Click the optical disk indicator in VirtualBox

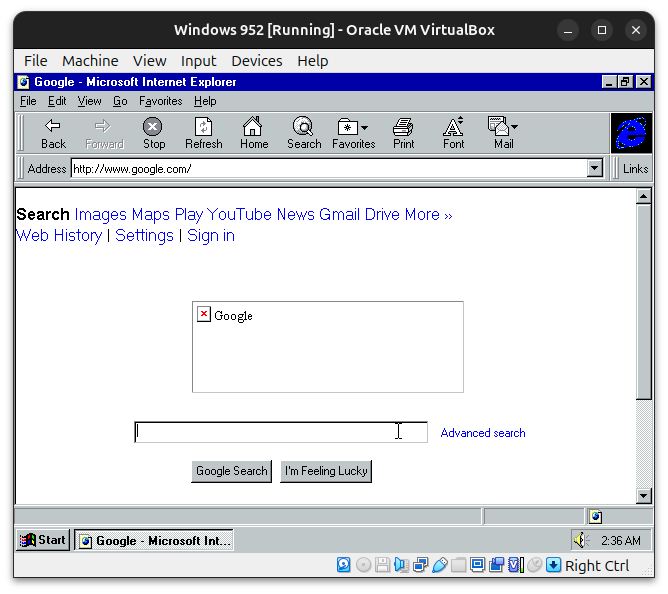pos(363,565)
